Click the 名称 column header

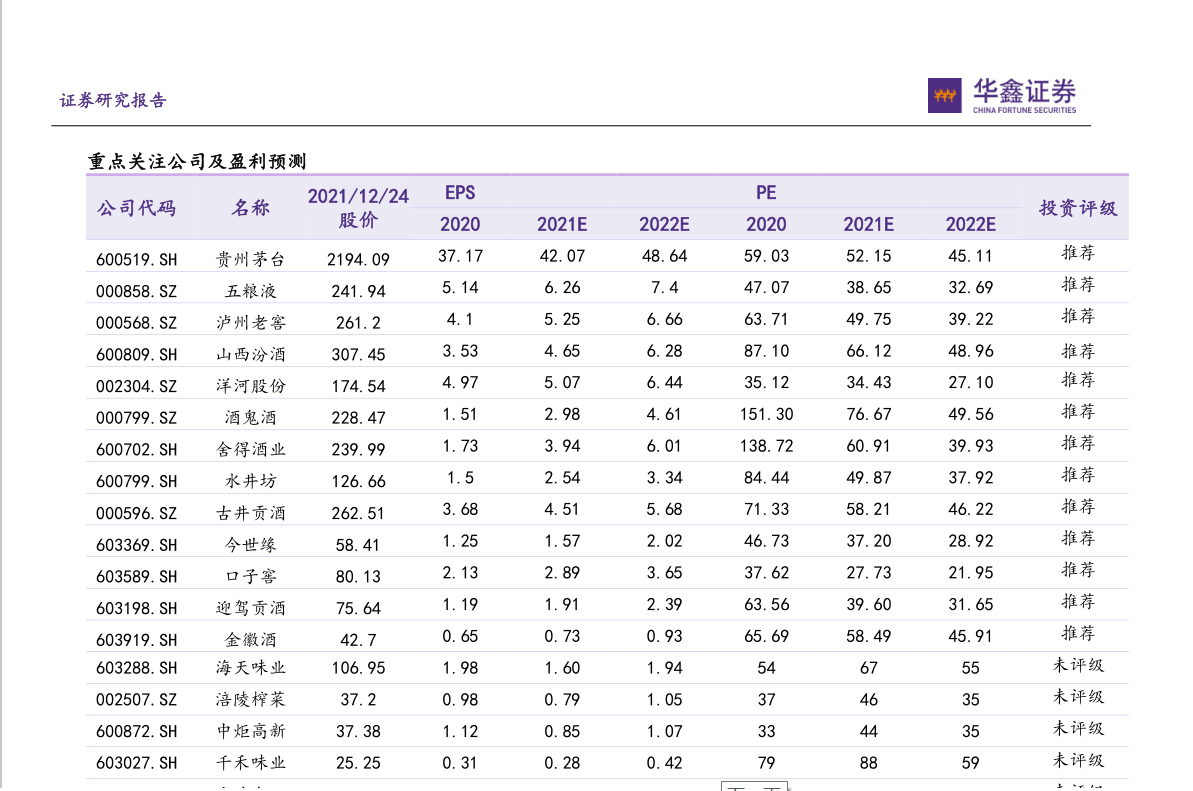[250, 208]
